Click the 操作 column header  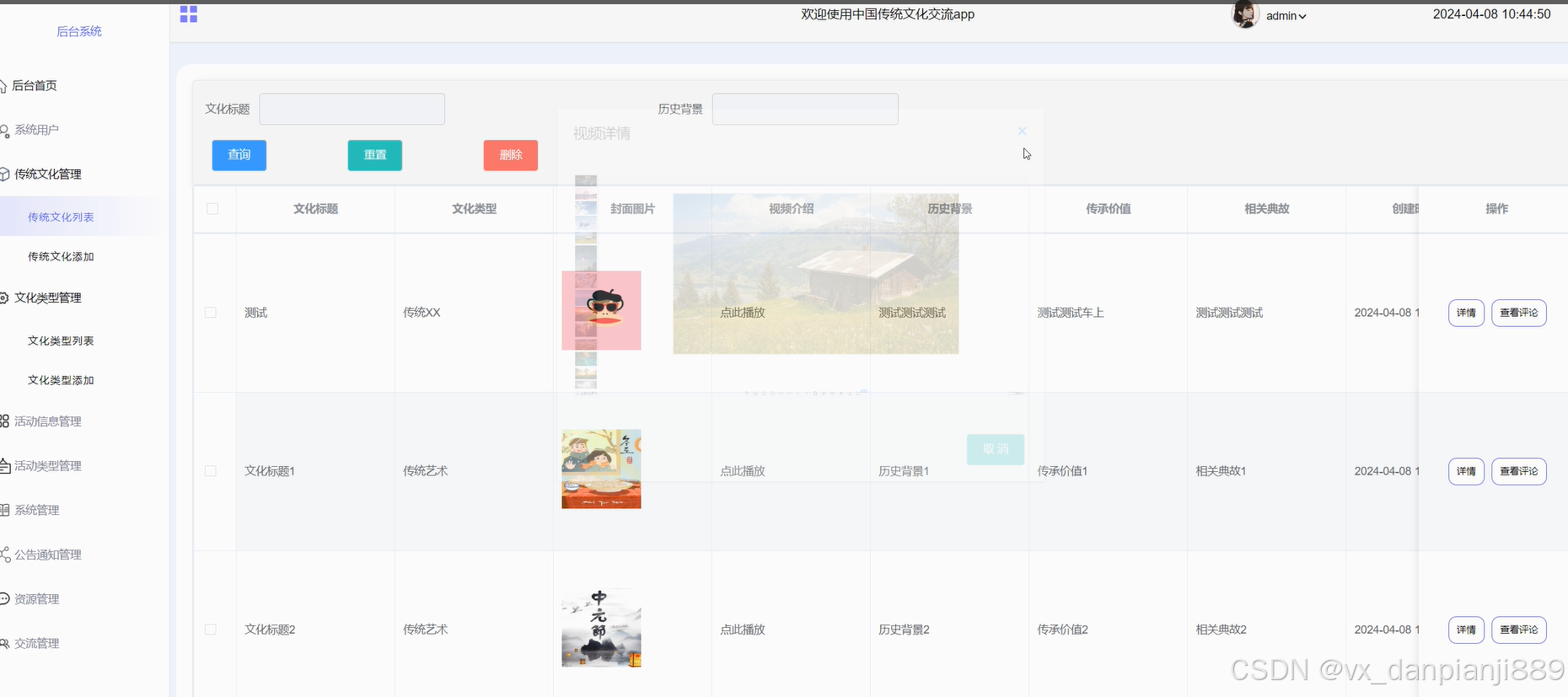click(x=1496, y=209)
